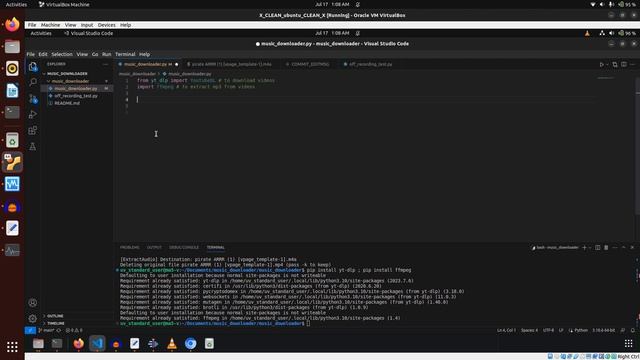Viewport: 640px width, 360px height.
Task: Open the Extensions view
Action: [x=33, y=131]
